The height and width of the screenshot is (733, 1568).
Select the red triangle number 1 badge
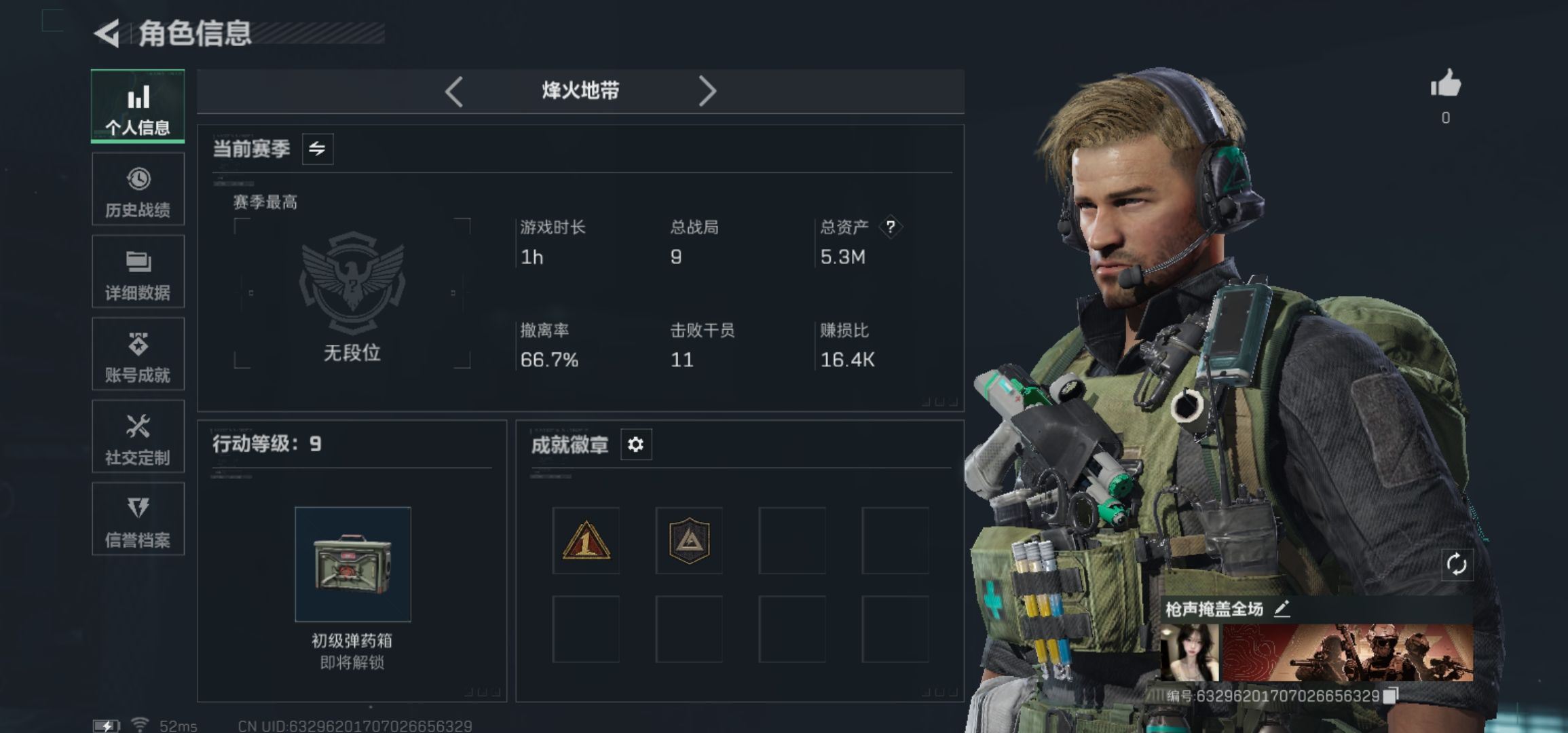pyautogui.click(x=586, y=540)
